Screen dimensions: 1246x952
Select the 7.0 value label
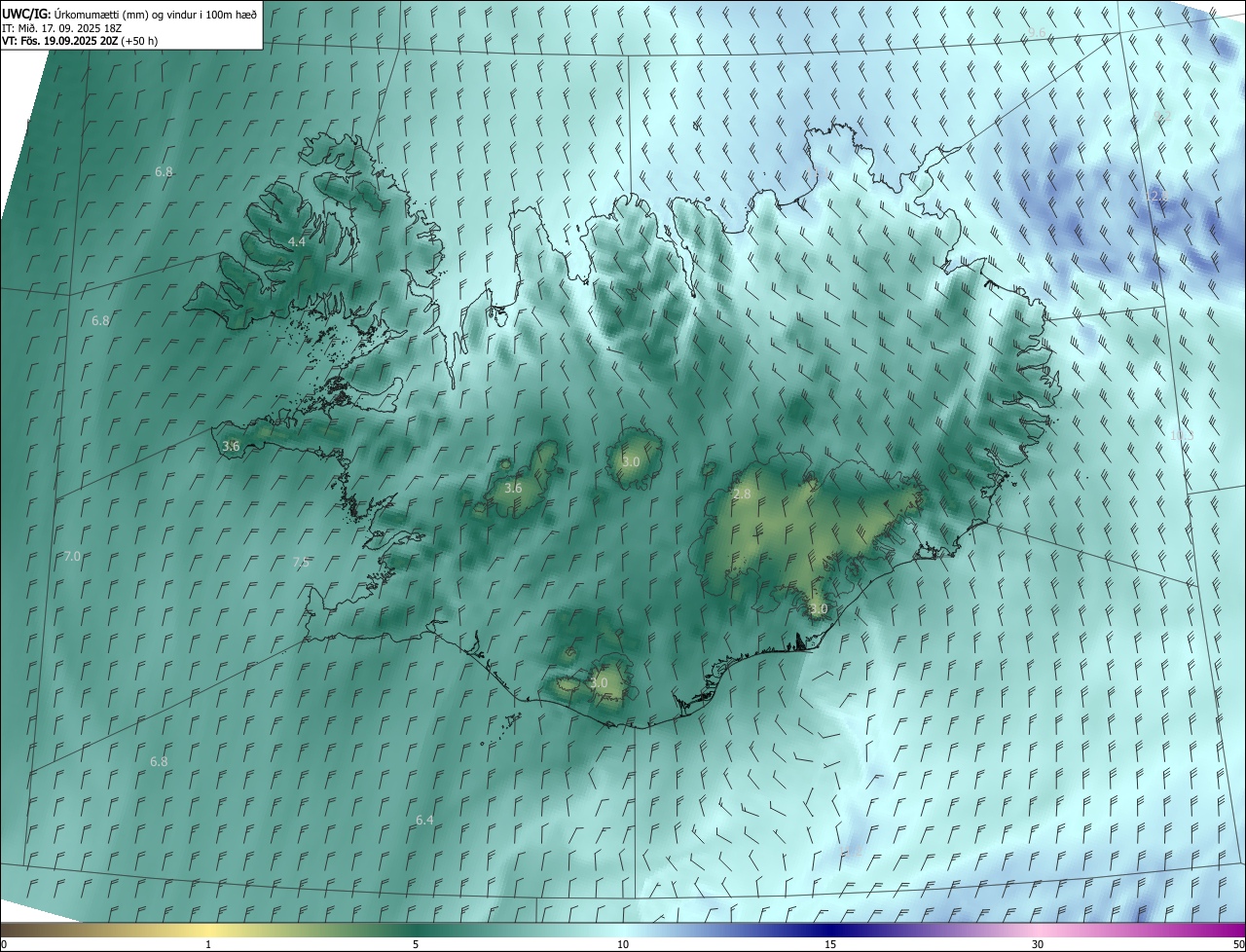72,557
